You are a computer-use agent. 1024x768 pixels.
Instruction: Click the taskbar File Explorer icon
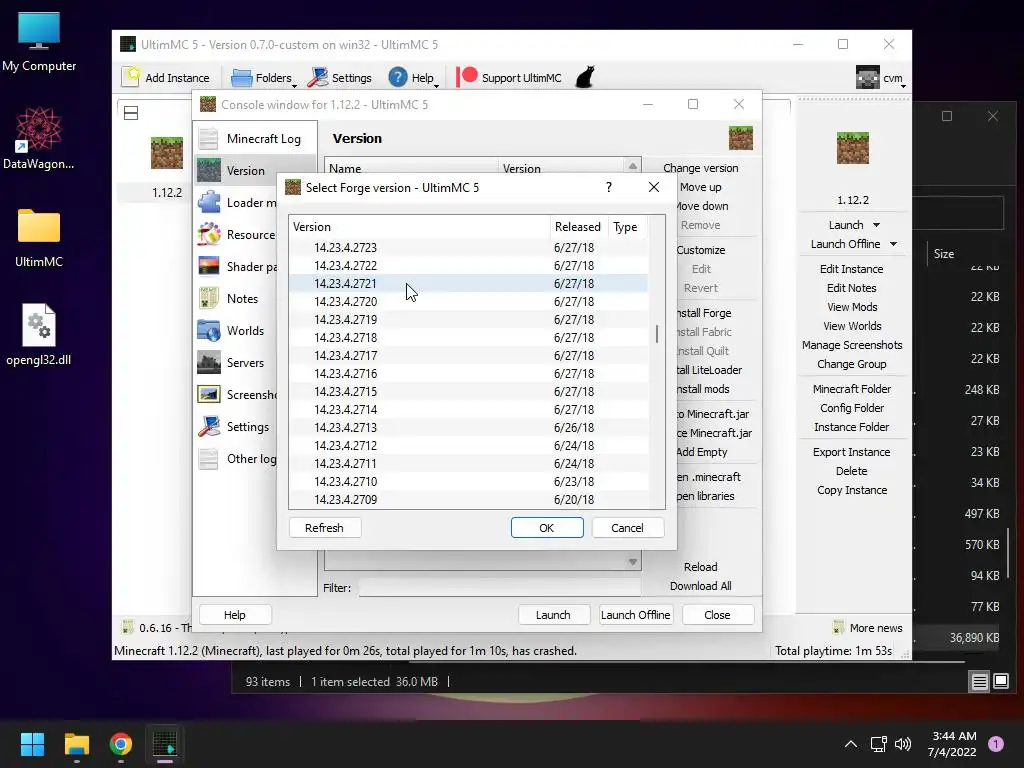coord(76,744)
